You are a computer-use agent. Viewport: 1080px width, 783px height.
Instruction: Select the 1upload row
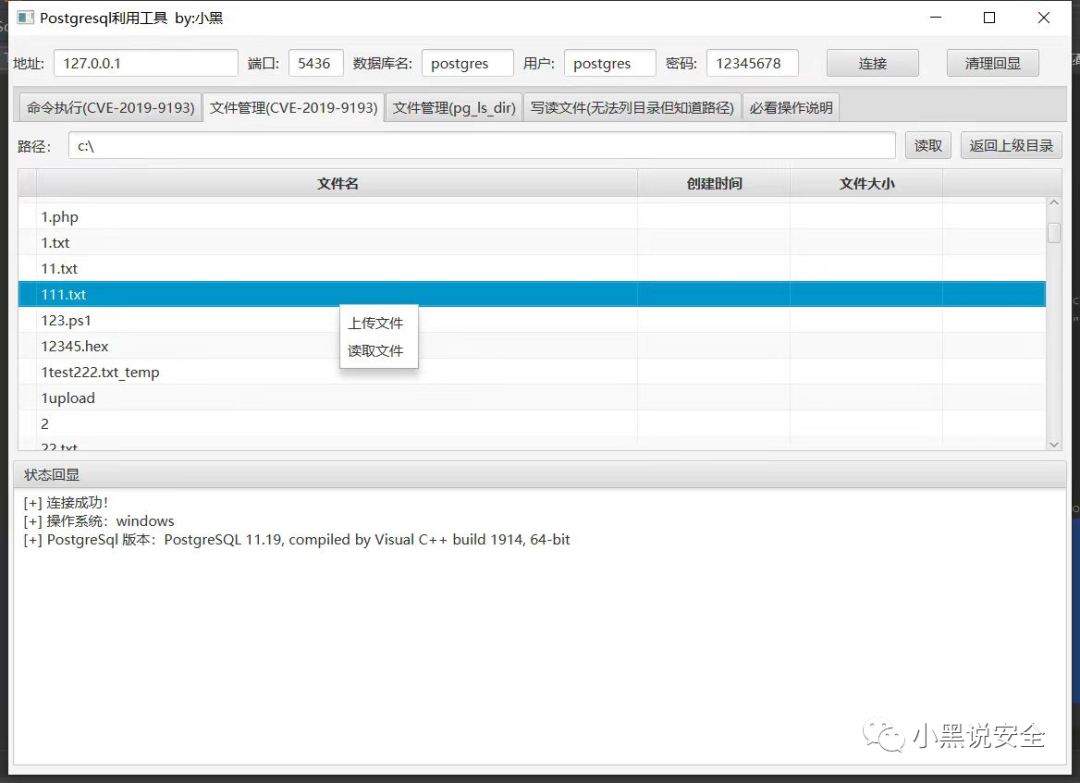coord(532,398)
